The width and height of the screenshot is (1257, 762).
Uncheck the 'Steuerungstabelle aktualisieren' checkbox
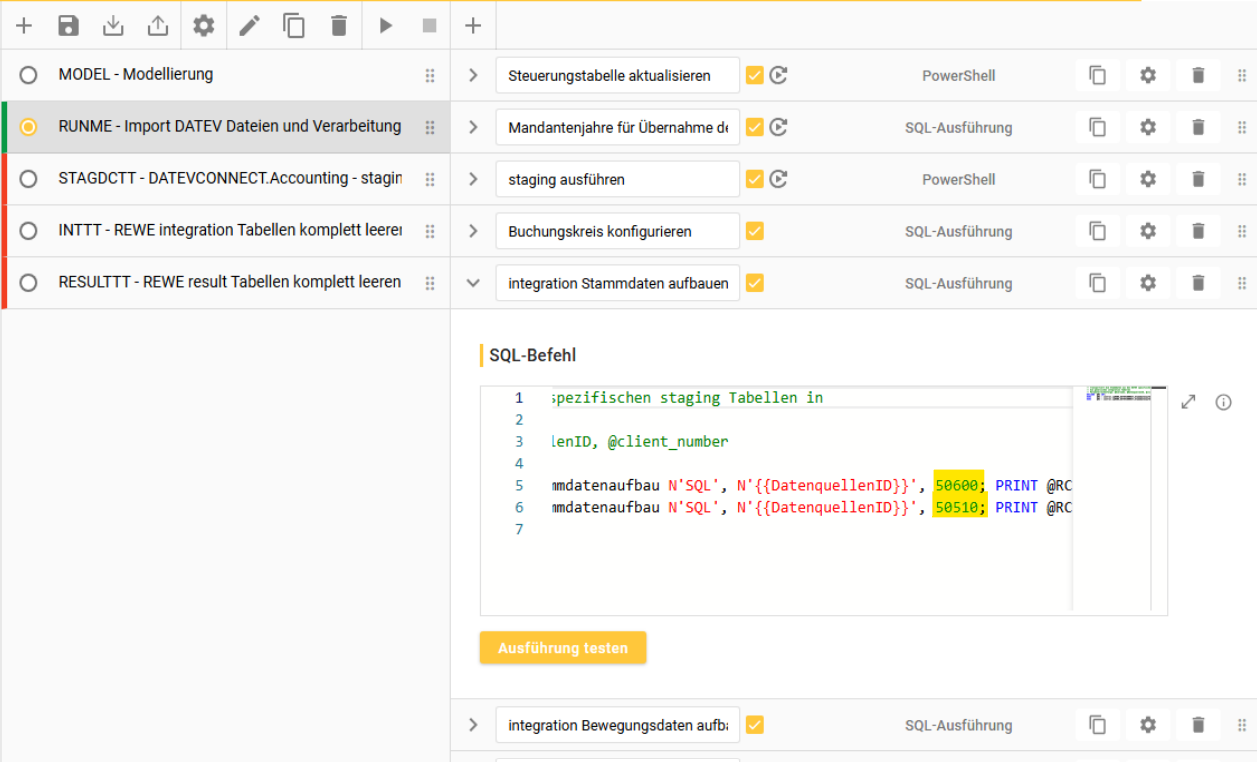[x=755, y=75]
